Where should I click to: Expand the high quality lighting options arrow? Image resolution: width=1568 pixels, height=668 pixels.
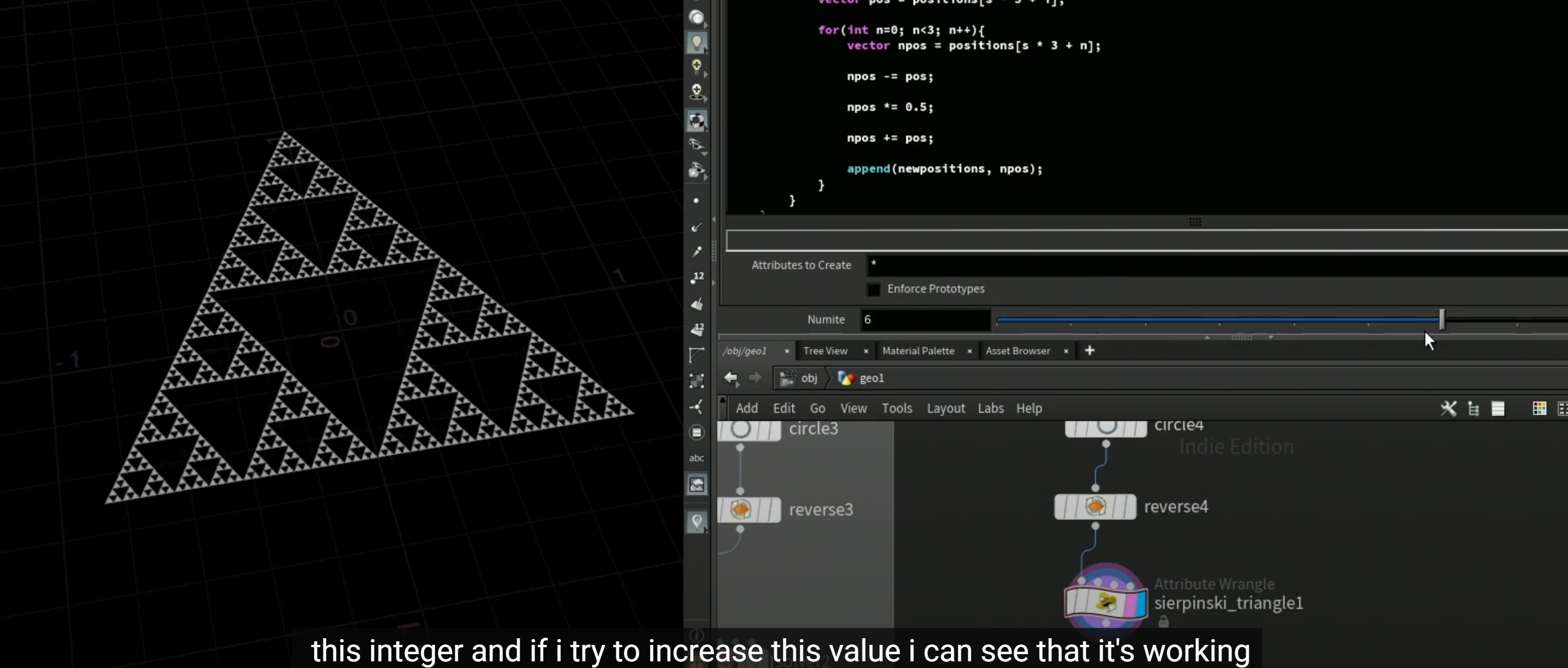click(x=705, y=74)
